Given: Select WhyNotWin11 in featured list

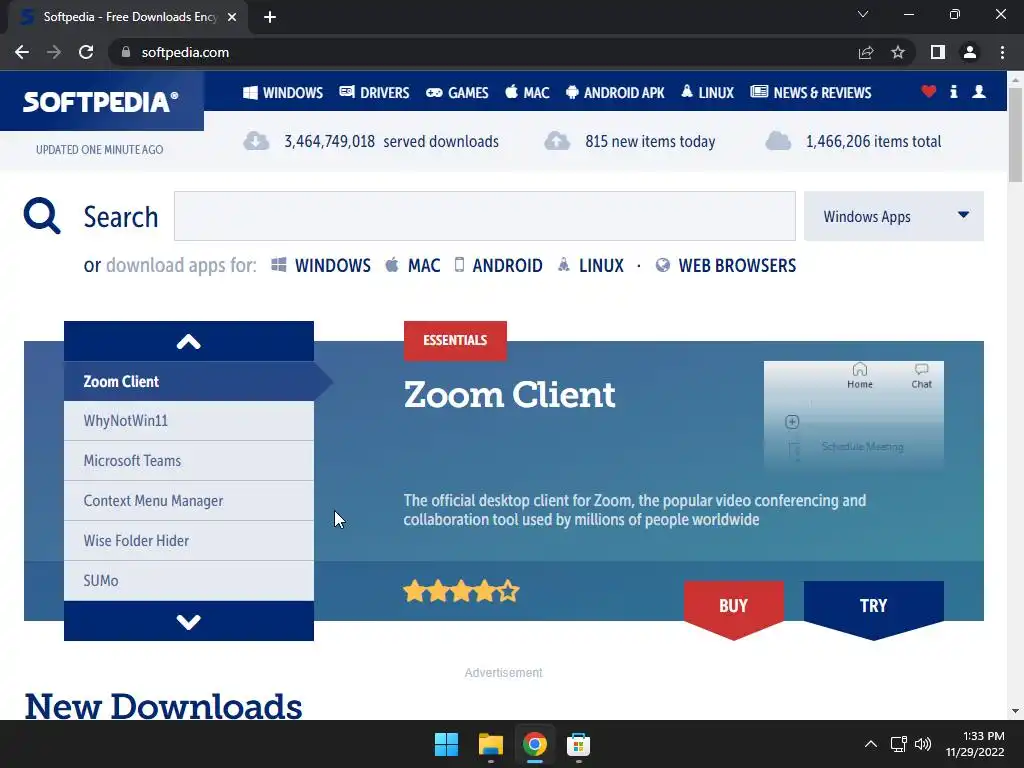Looking at the screenshot, I should point(189,421).
